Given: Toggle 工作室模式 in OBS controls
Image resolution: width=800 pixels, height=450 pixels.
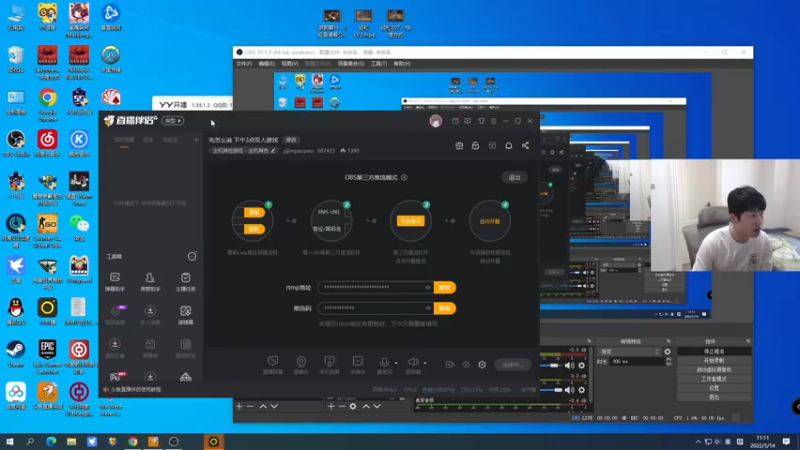Looking at the screenshot, I should coord(714,379).
